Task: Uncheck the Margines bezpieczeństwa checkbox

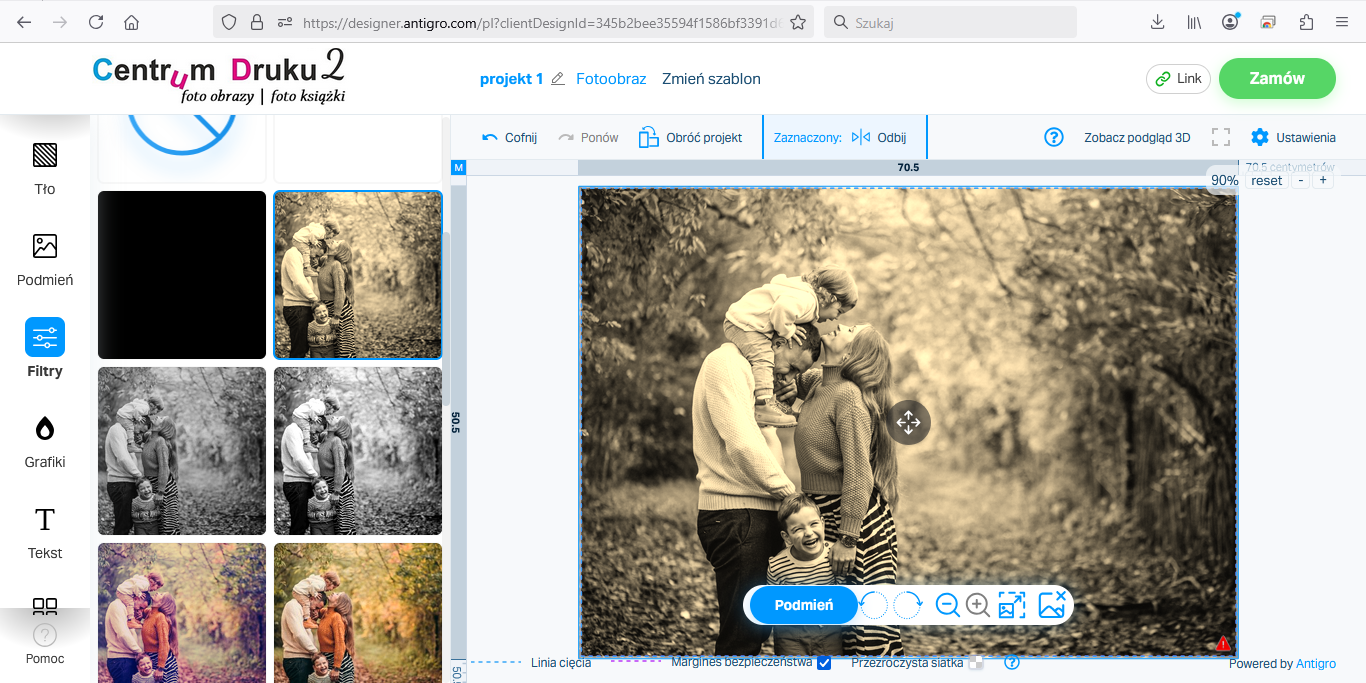Action: click(x=824, y=662)
